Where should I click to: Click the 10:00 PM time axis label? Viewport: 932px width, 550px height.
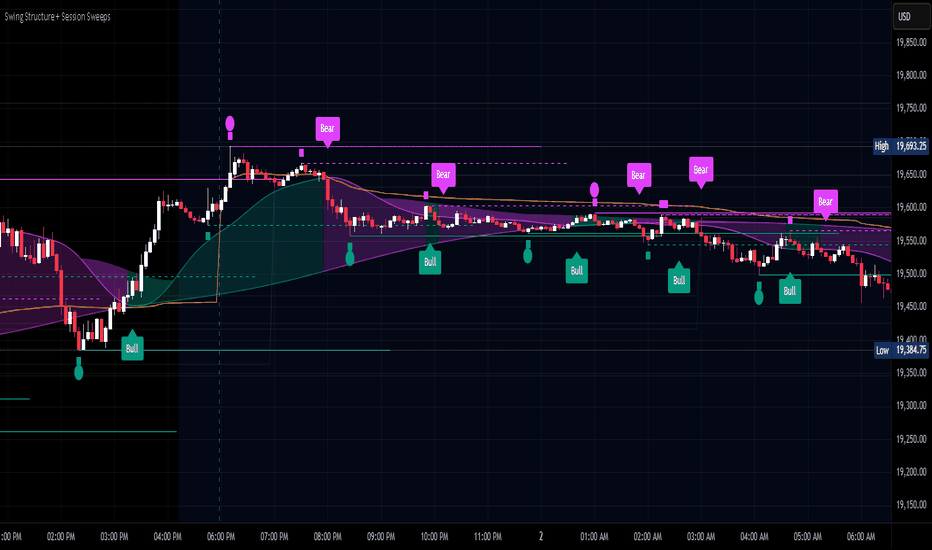tap(434, 536)
